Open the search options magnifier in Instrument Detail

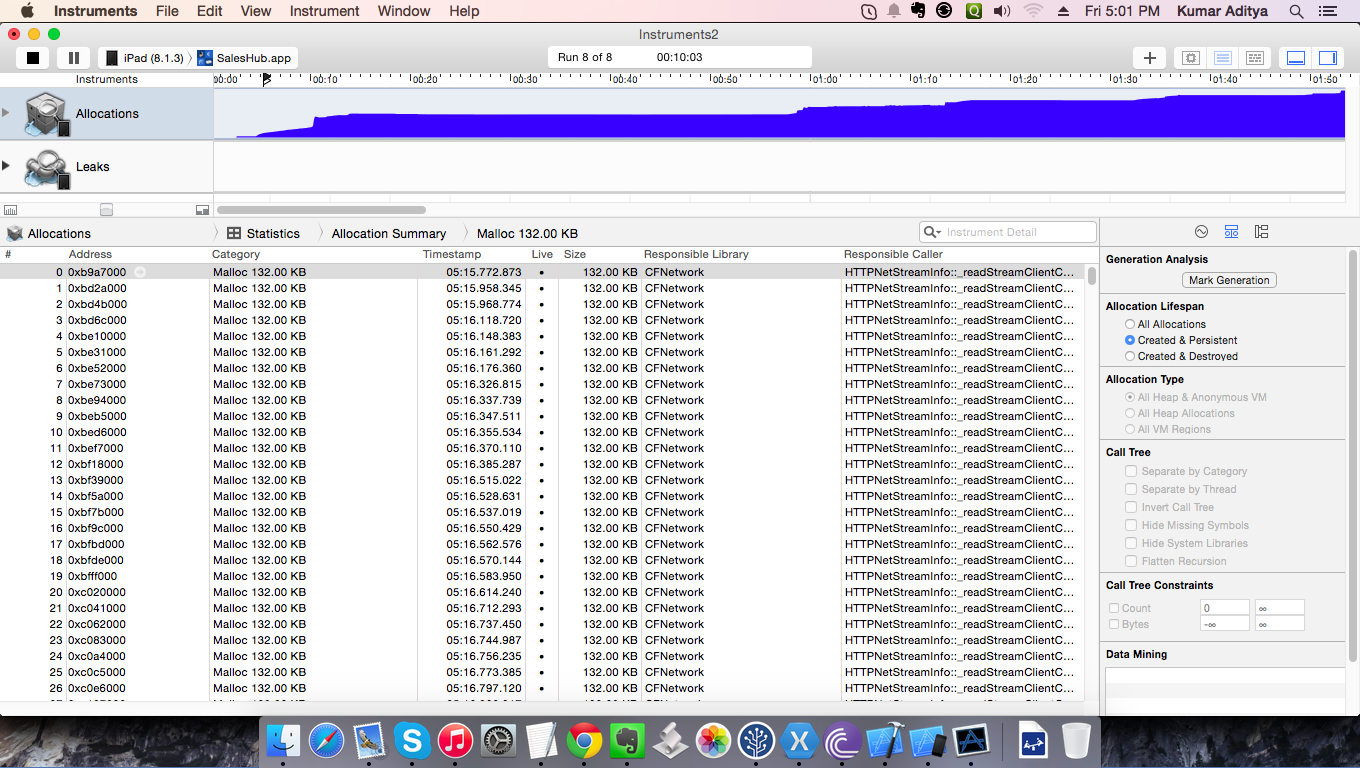932,232
